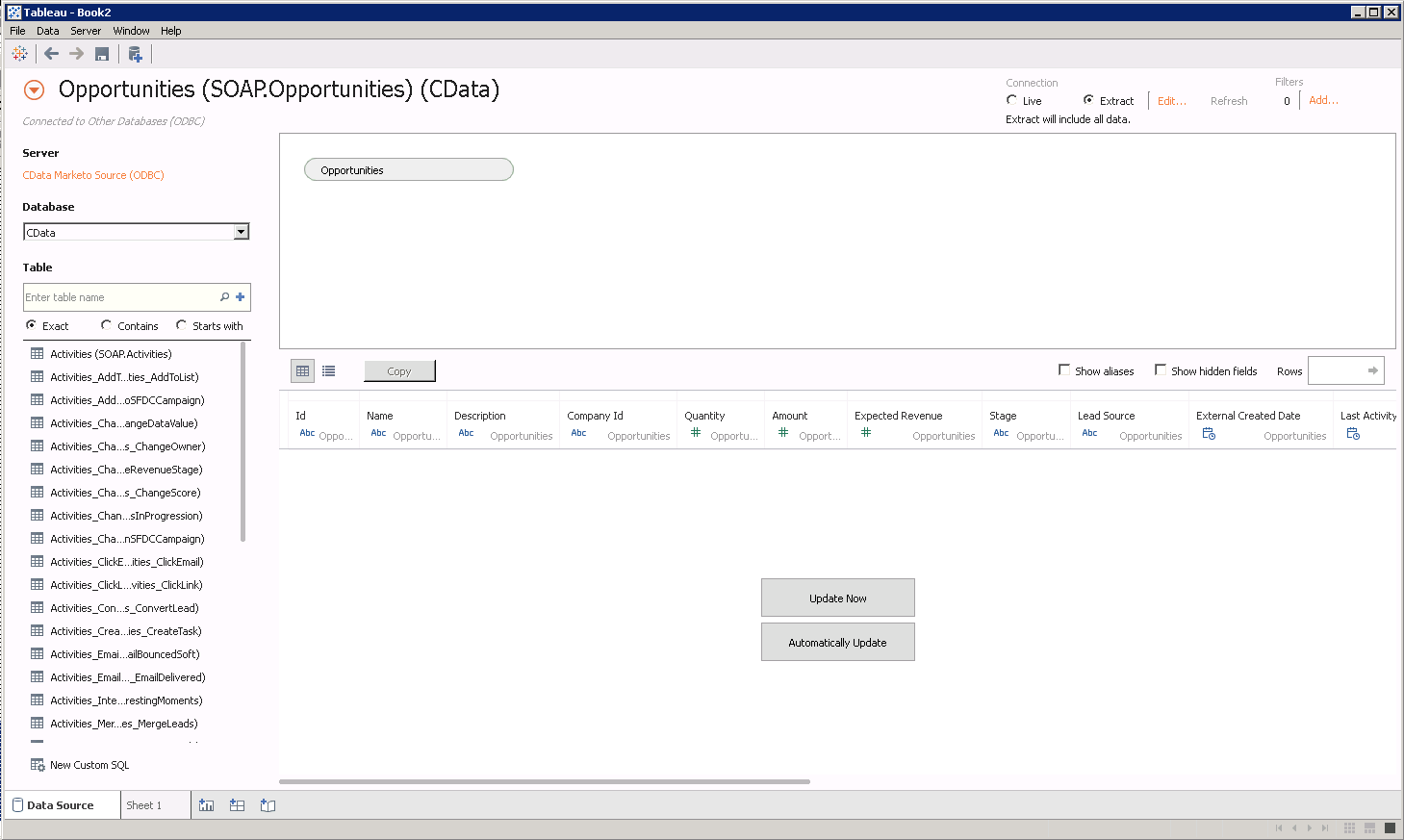Select the grid view icon

[302, 370]
